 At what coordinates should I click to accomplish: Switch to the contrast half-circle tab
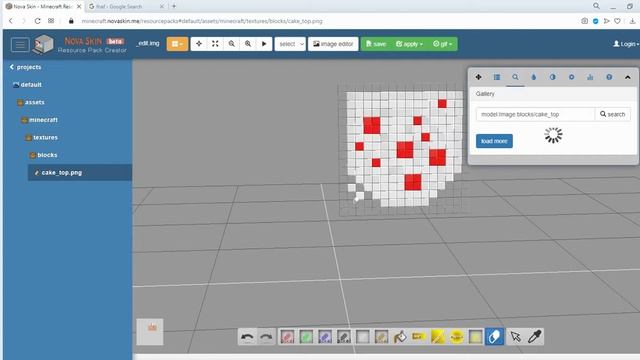point(552,77)
